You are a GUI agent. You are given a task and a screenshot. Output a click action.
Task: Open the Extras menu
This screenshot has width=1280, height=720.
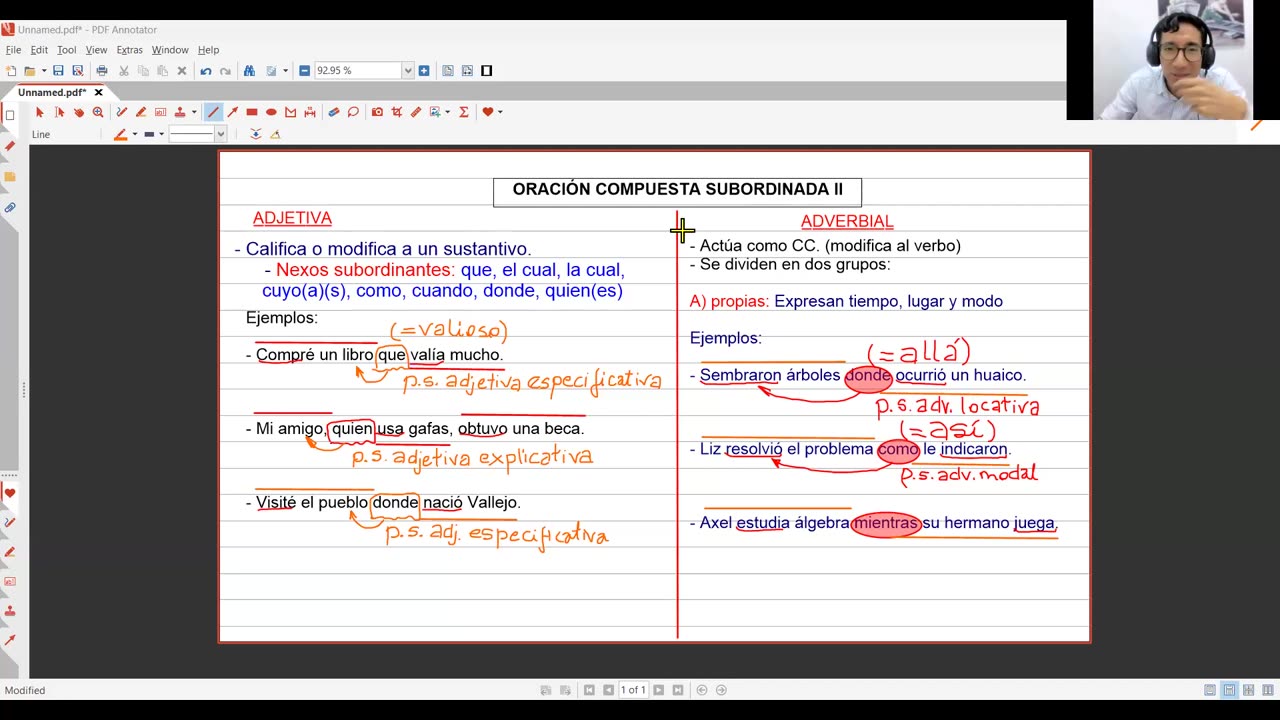129,50
